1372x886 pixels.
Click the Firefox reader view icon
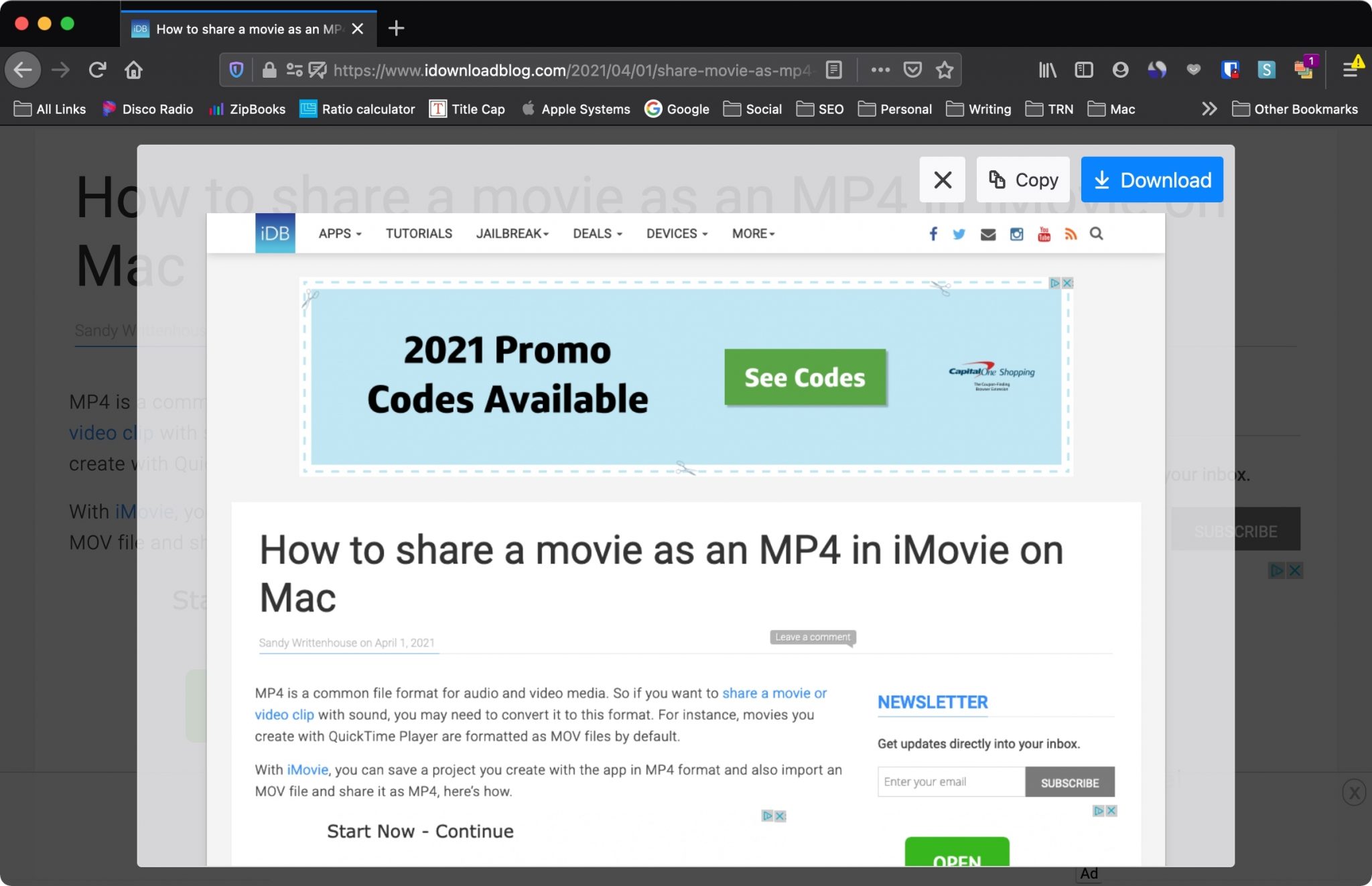click(x=834, y=70)
